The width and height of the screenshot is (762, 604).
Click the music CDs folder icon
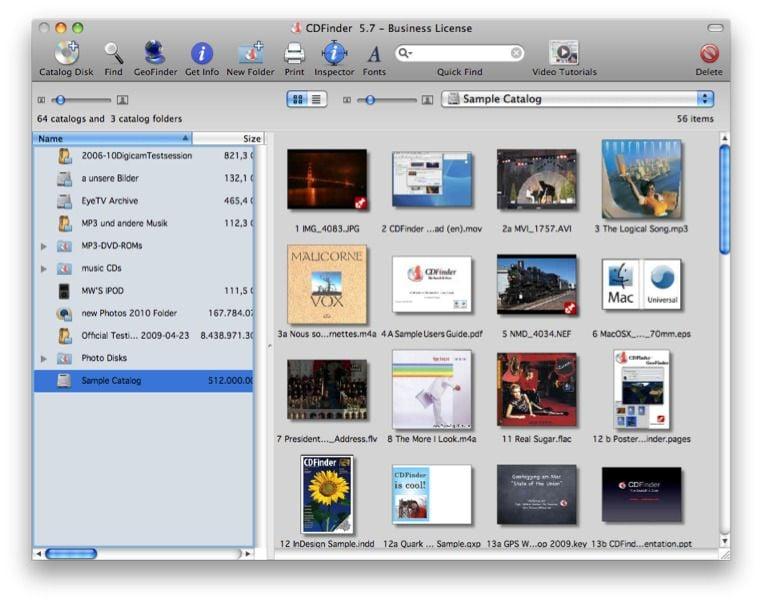[x=64, y=269]
